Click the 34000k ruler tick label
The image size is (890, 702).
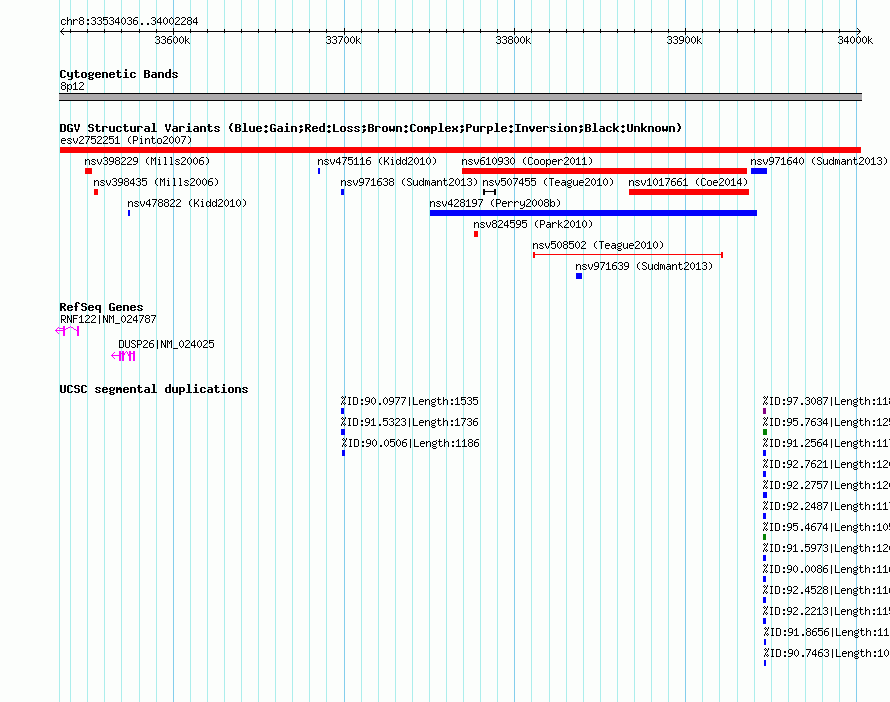click(x=855, y=40)
